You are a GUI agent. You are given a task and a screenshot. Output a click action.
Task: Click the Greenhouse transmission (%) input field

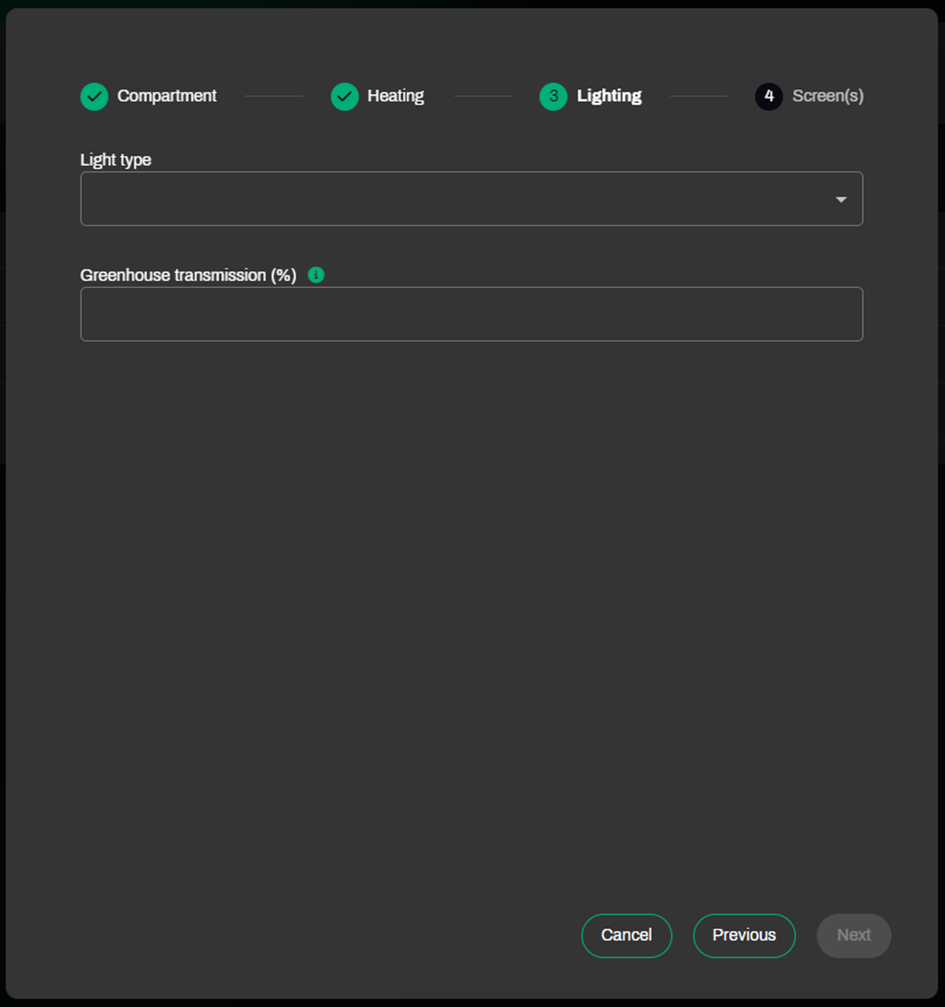point(472,314)
